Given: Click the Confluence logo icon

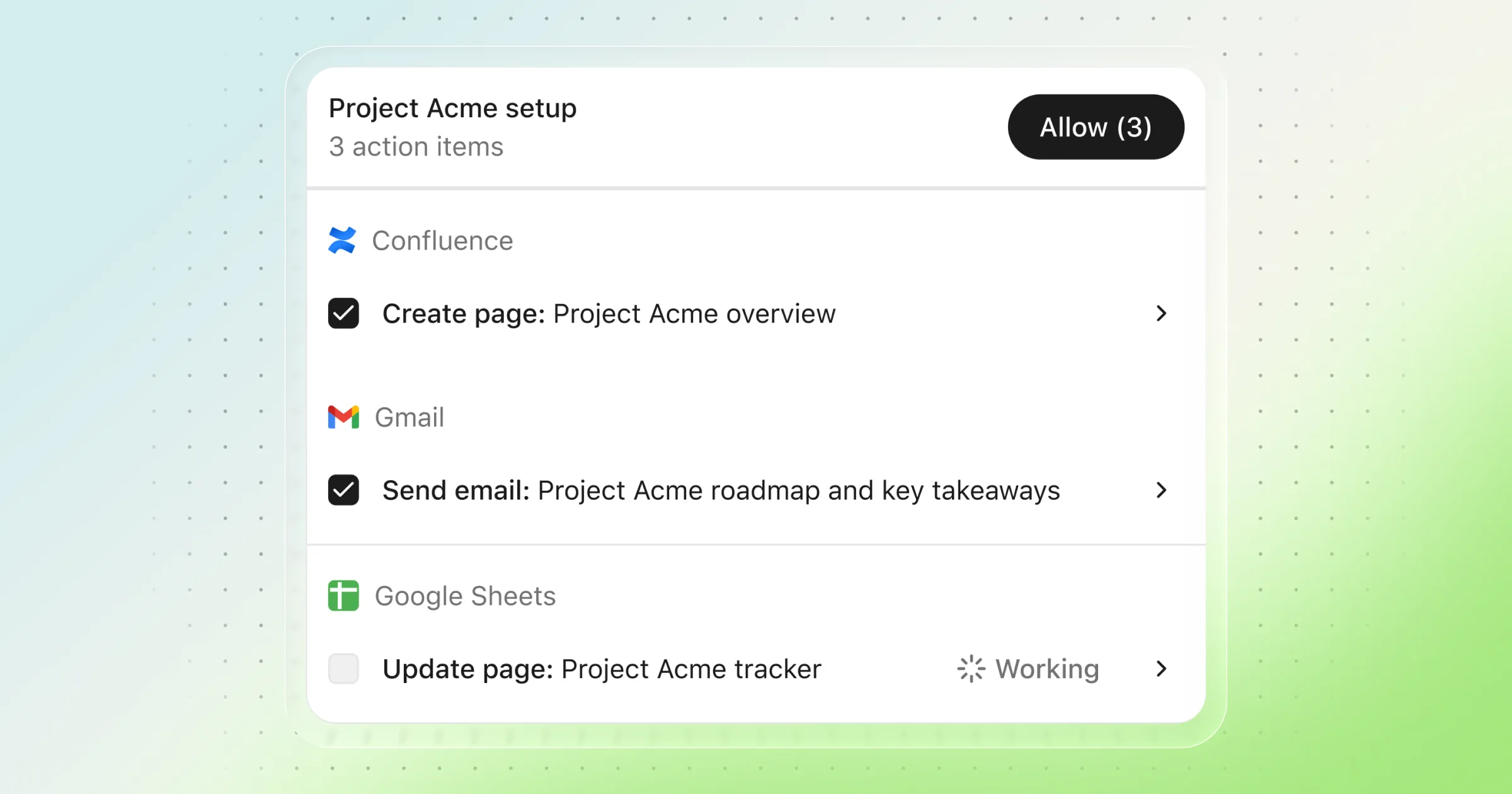Looking at the screenshot, I should 342,240.
